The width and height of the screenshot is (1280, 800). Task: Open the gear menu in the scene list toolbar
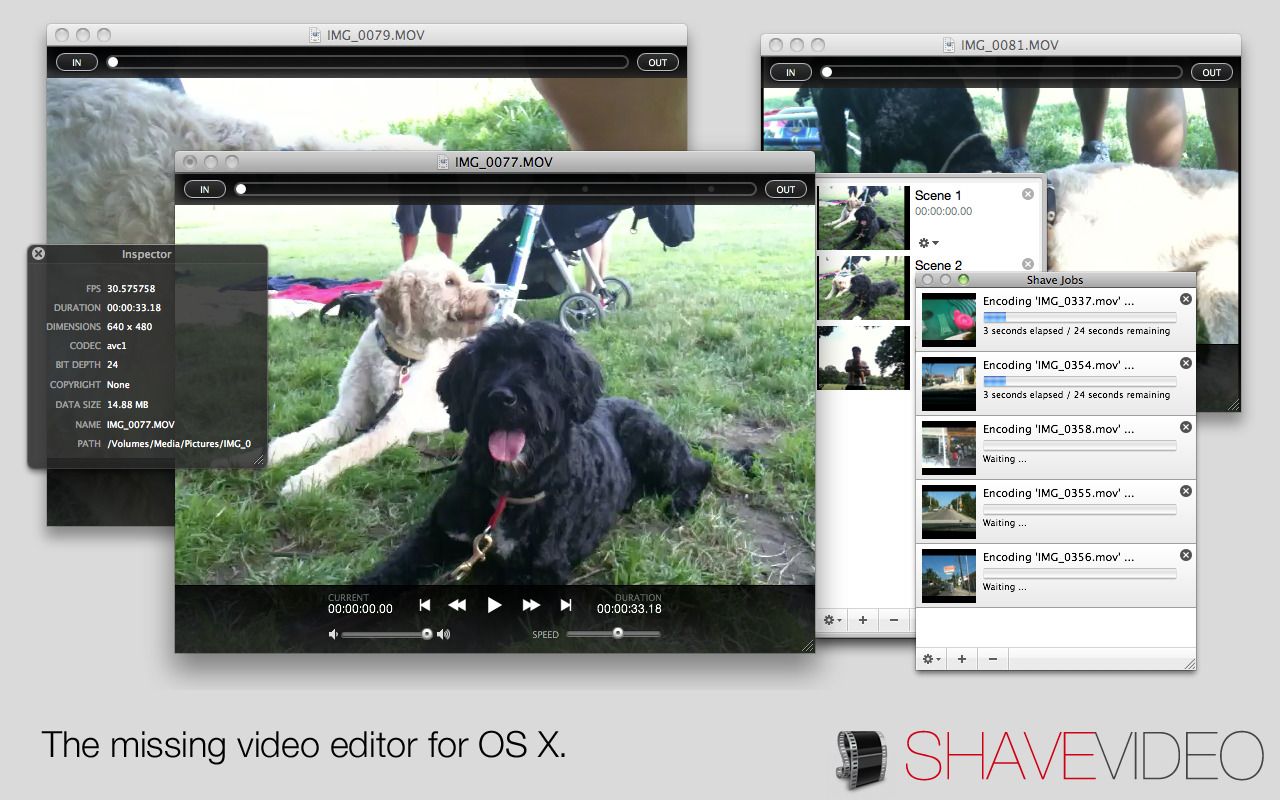tap(830, 620)
